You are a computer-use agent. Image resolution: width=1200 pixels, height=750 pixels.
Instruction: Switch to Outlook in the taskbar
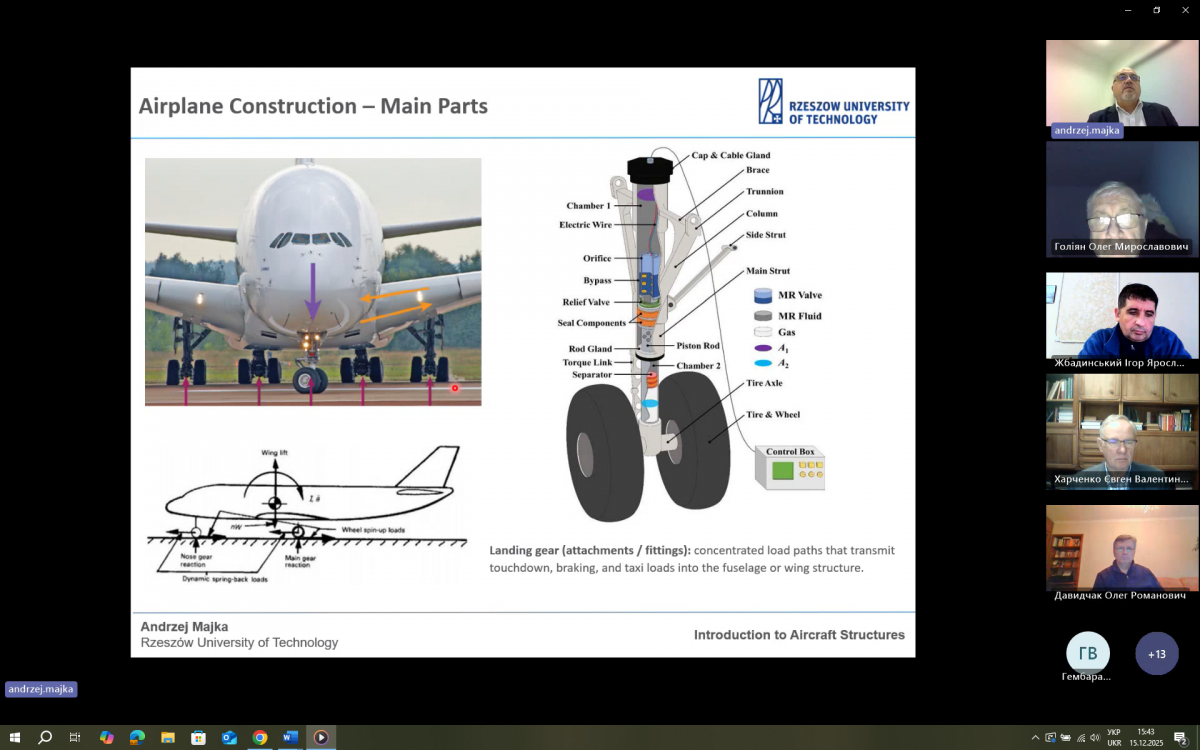[x=229, y=738]
